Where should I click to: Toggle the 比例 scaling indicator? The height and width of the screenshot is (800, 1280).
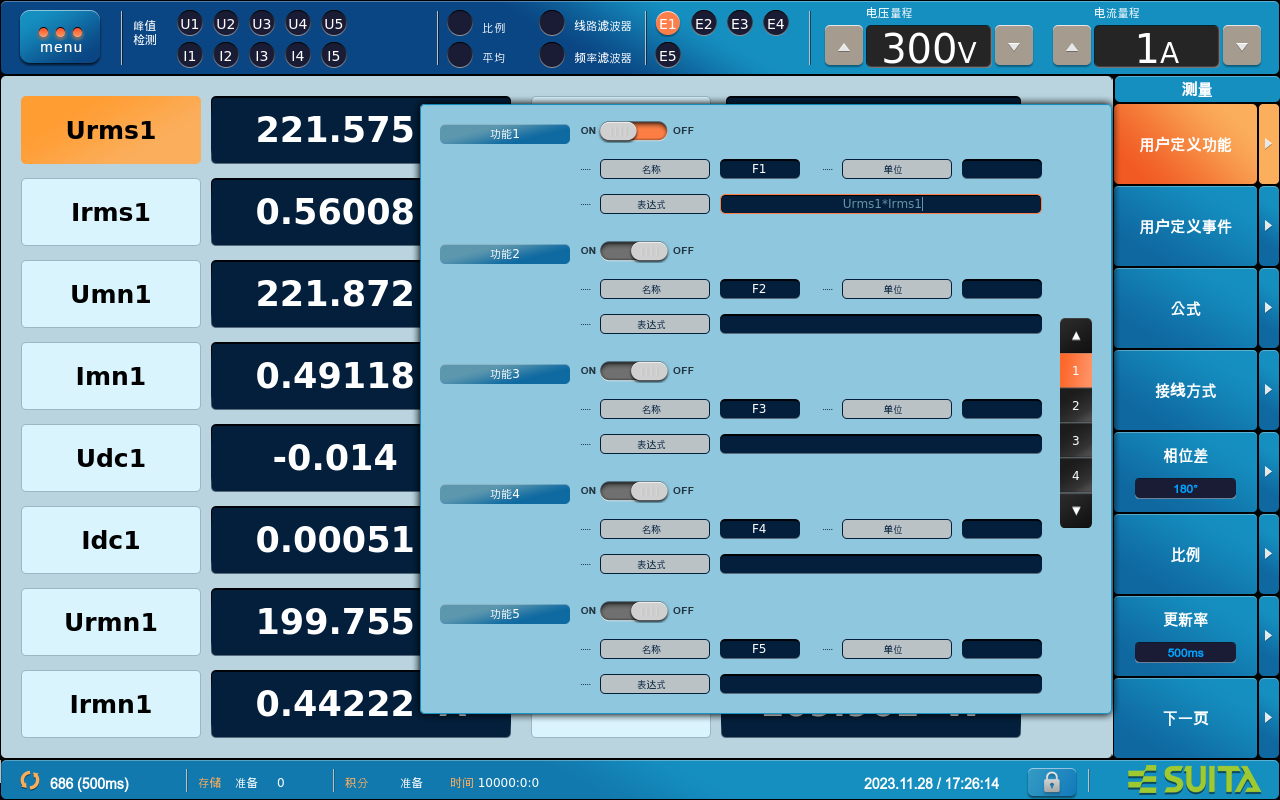pyautogui.click(x=460, y=23)
